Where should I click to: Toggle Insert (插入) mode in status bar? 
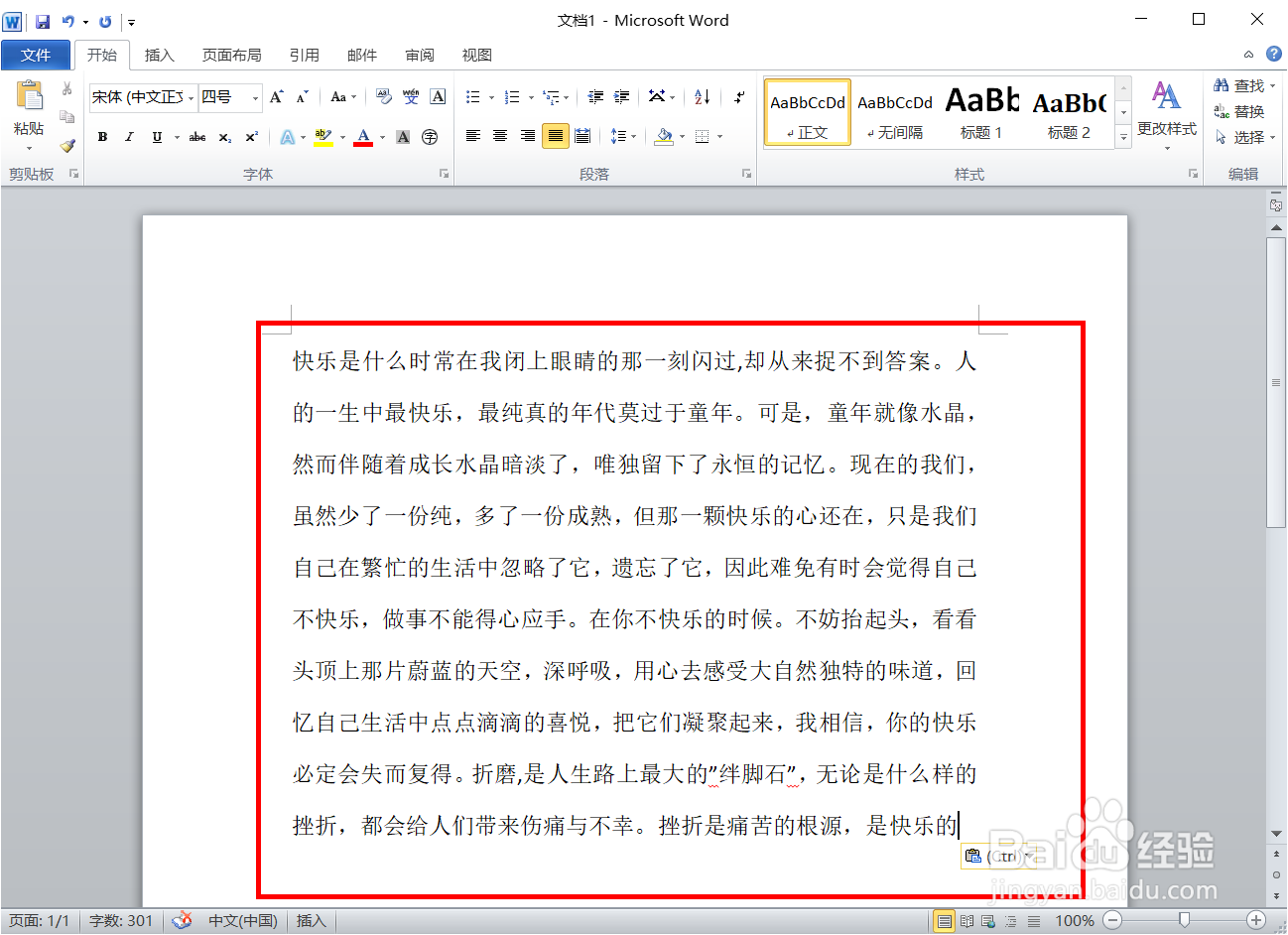click(x=312, y=921)
